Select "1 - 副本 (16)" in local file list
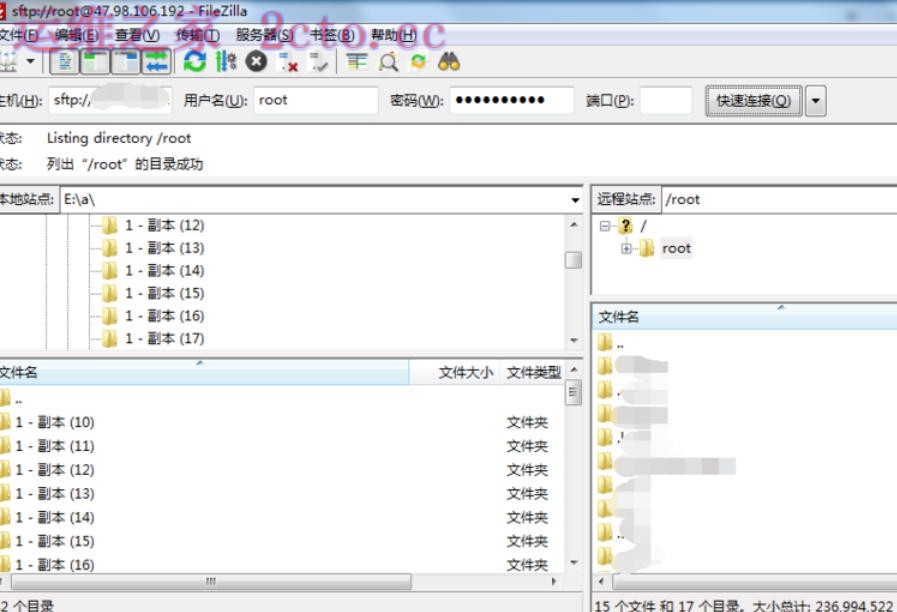This screenshot has width=897, height=612. (55, 565)
